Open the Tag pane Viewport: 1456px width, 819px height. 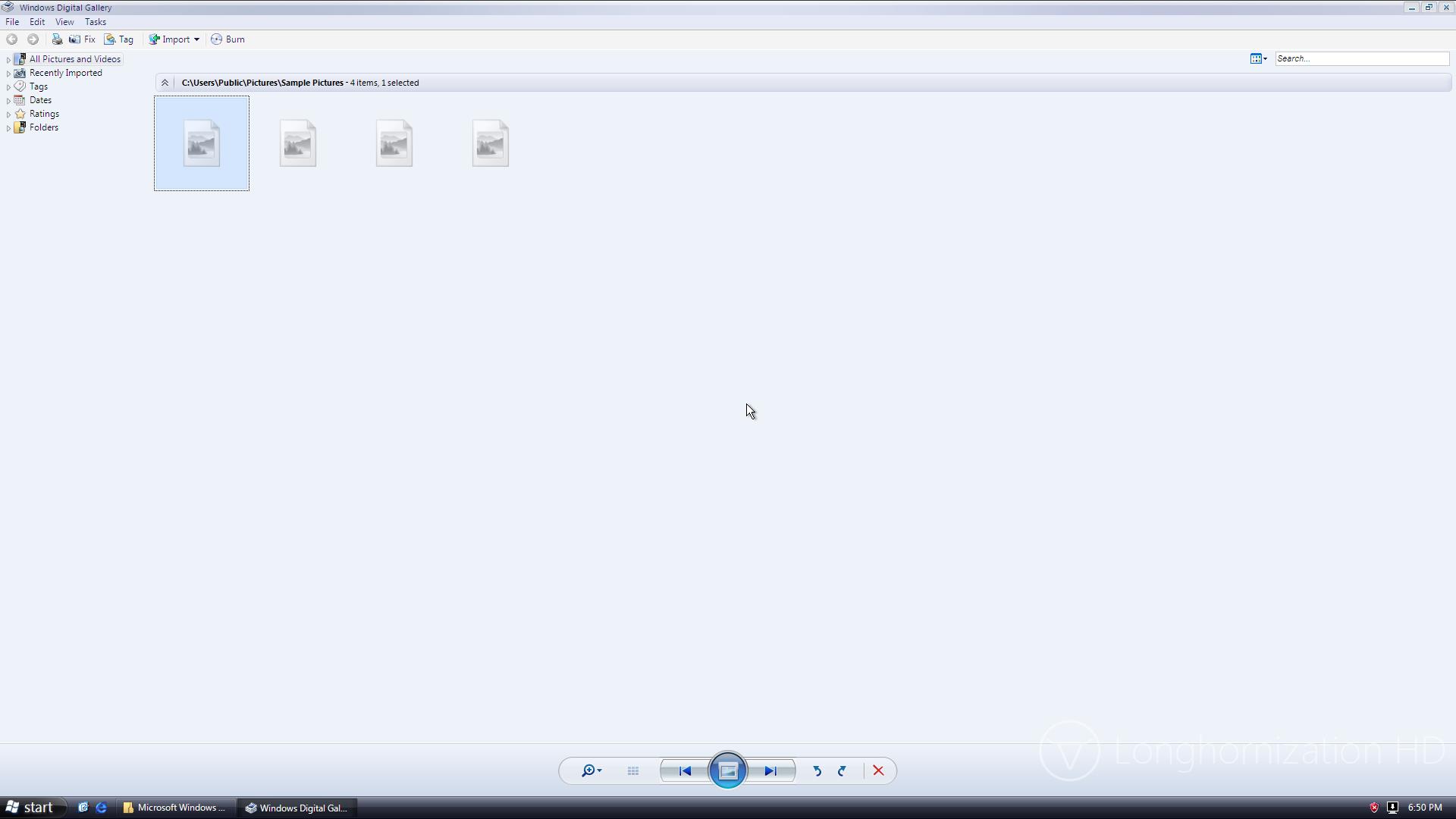click(x=119, y=39)
